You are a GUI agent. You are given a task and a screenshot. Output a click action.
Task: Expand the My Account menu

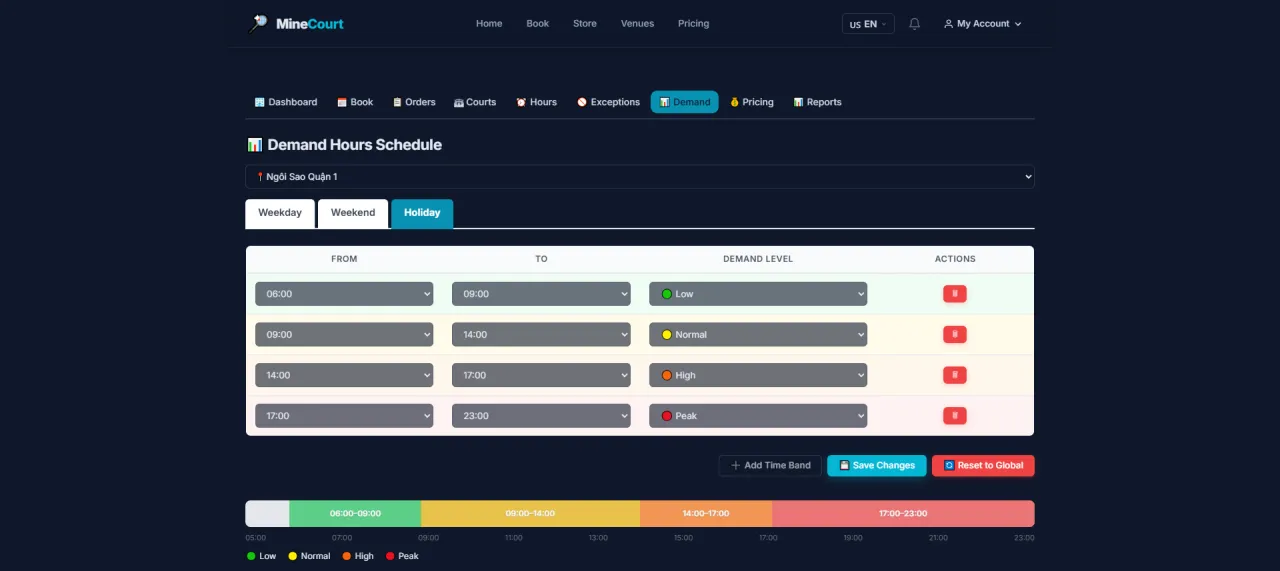click(983, 24)
